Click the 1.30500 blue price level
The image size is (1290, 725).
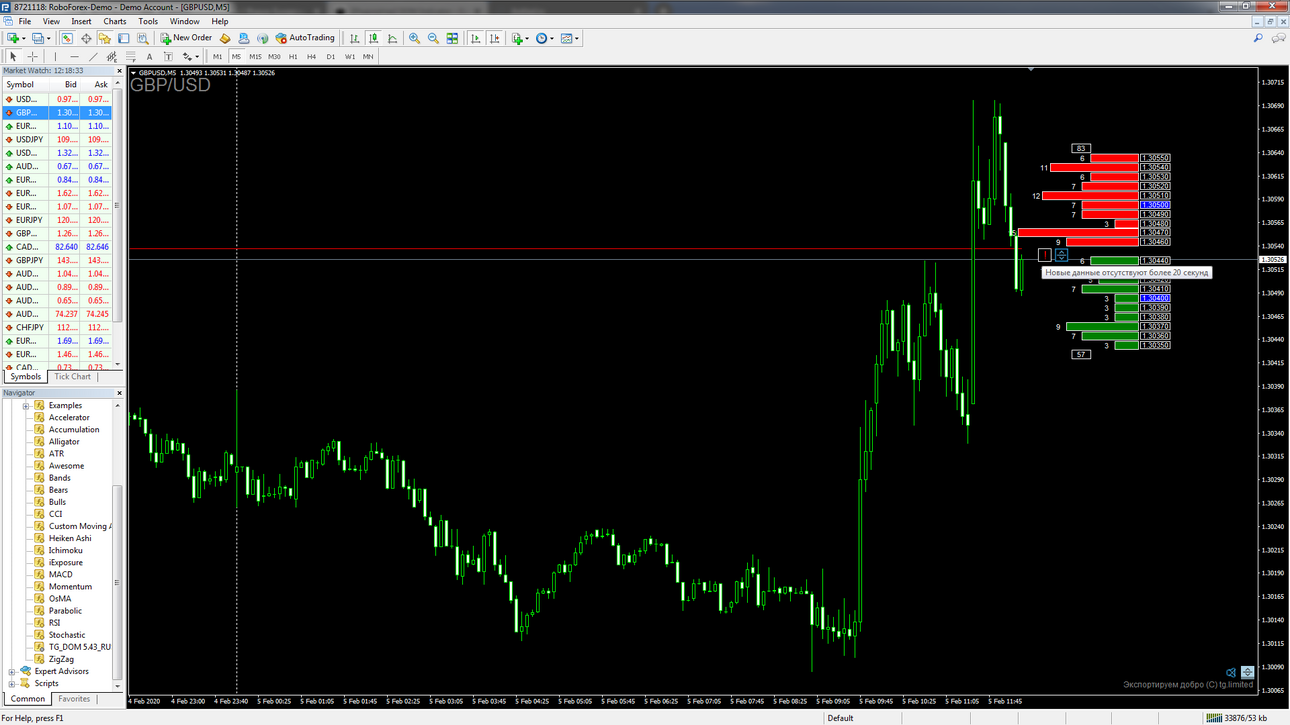click(1155, 205)
